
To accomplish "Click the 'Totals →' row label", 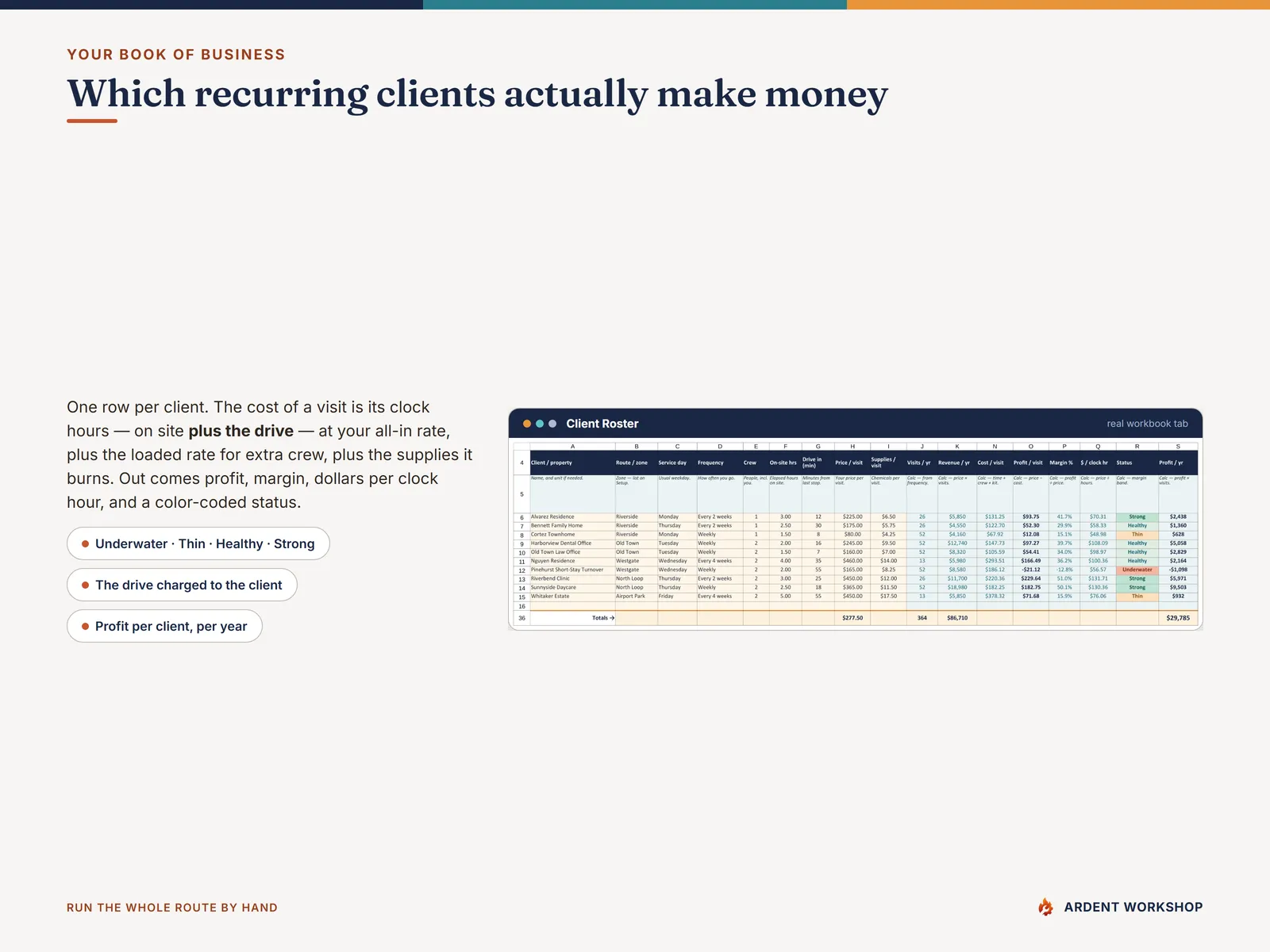I will click(602, 618).
